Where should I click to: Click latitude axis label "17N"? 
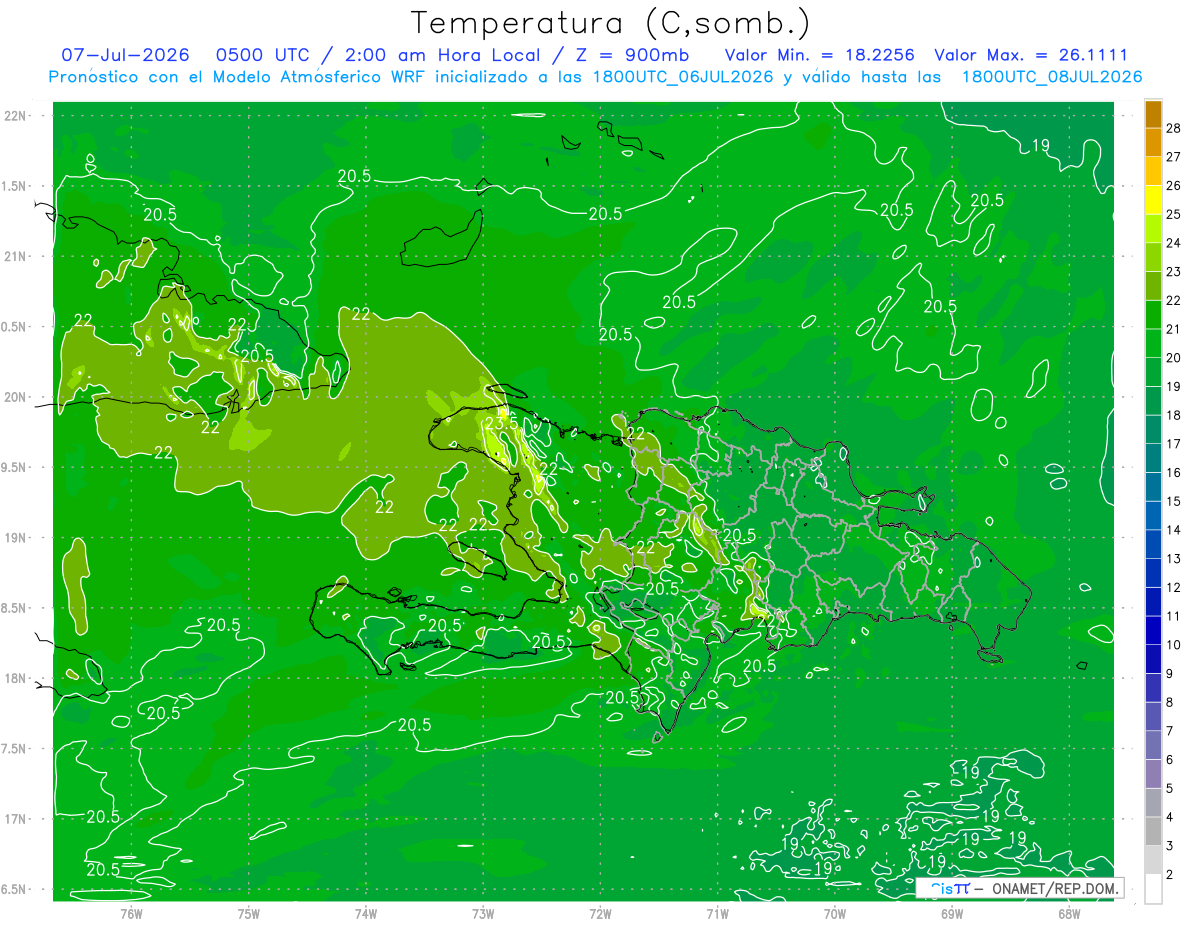(x=15, y=819)
